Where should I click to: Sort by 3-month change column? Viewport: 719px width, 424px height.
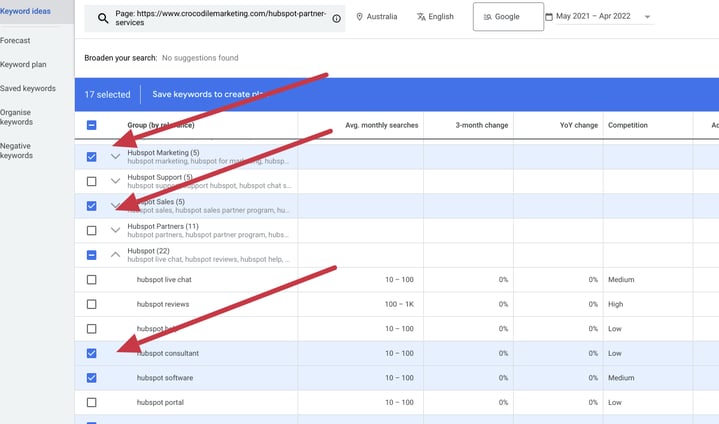pyautogui.click(x=481, y=125)
